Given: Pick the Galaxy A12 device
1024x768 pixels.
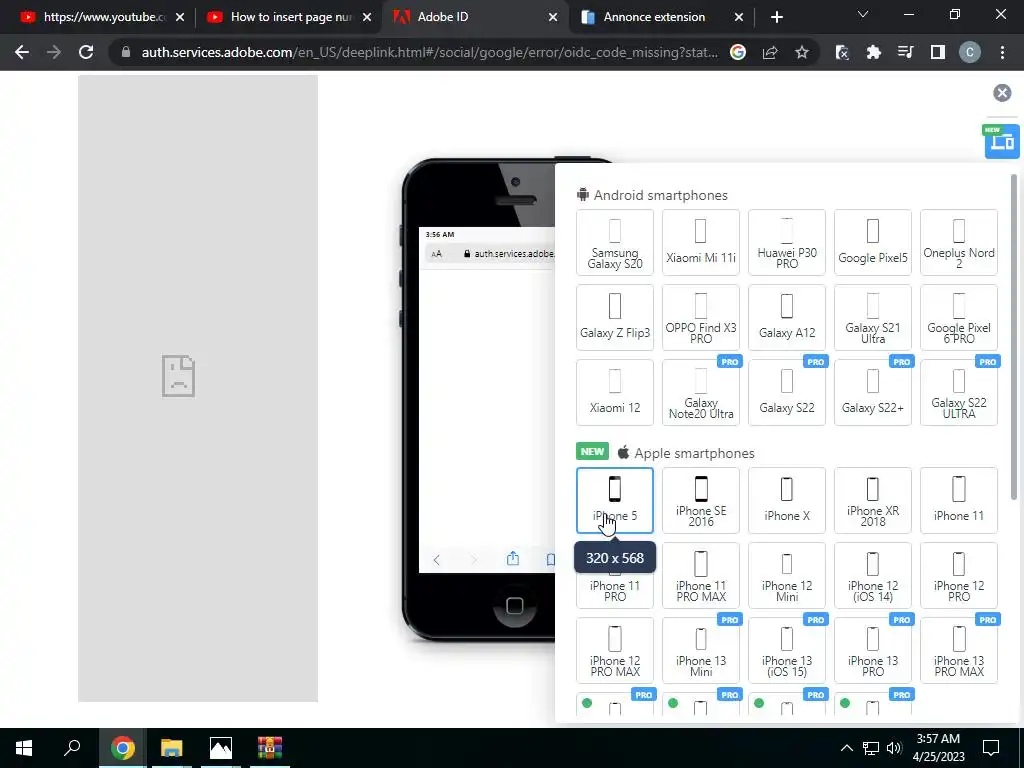Looking at the screenshot, I should tap(787, 318).
